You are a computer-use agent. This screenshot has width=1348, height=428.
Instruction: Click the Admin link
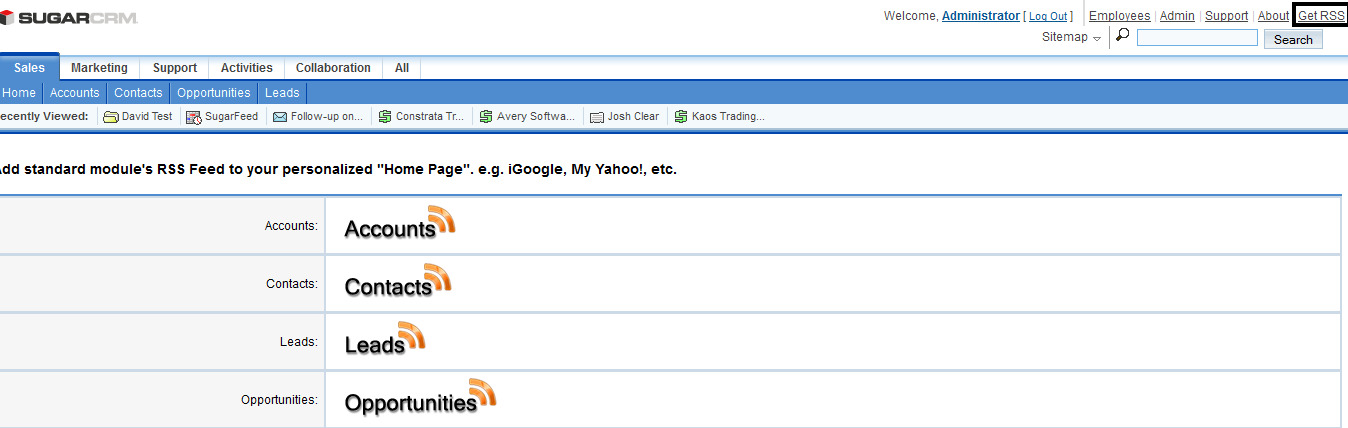(1177, 16)
